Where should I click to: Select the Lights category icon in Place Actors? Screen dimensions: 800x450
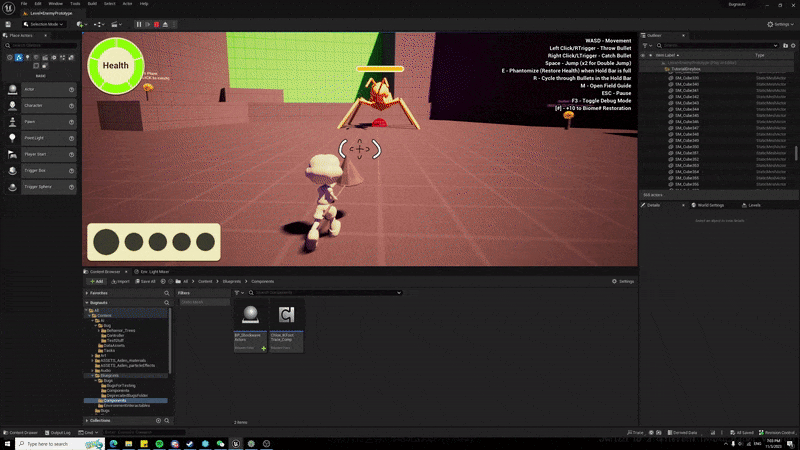click(x=28, y=58)
